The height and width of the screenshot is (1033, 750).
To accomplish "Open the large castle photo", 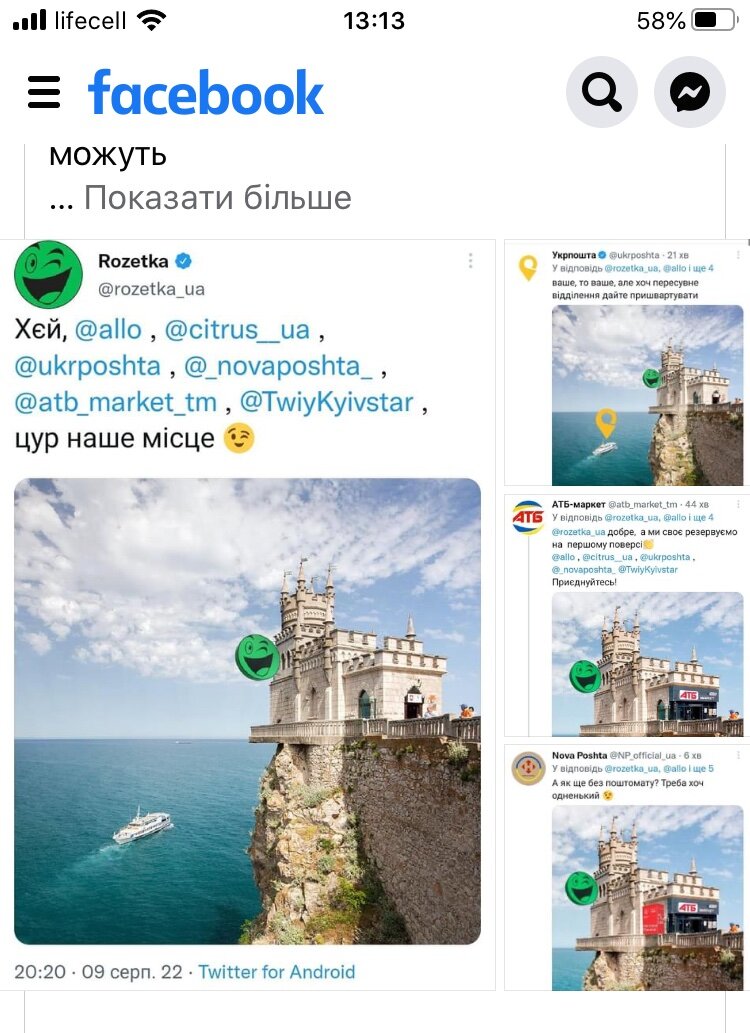I will (x=247, y=711).
